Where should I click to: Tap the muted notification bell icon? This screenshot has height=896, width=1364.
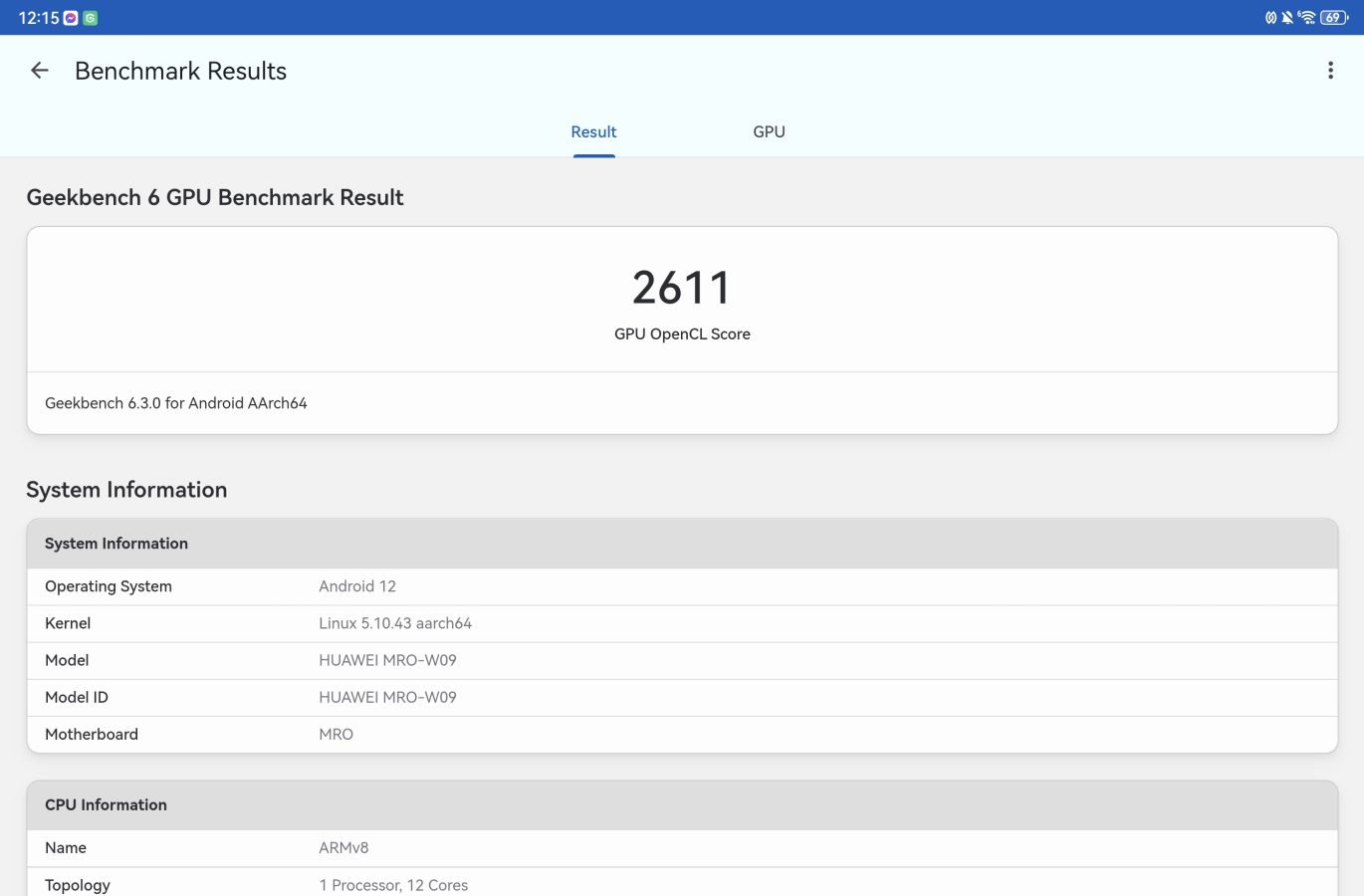[1287, 17]
